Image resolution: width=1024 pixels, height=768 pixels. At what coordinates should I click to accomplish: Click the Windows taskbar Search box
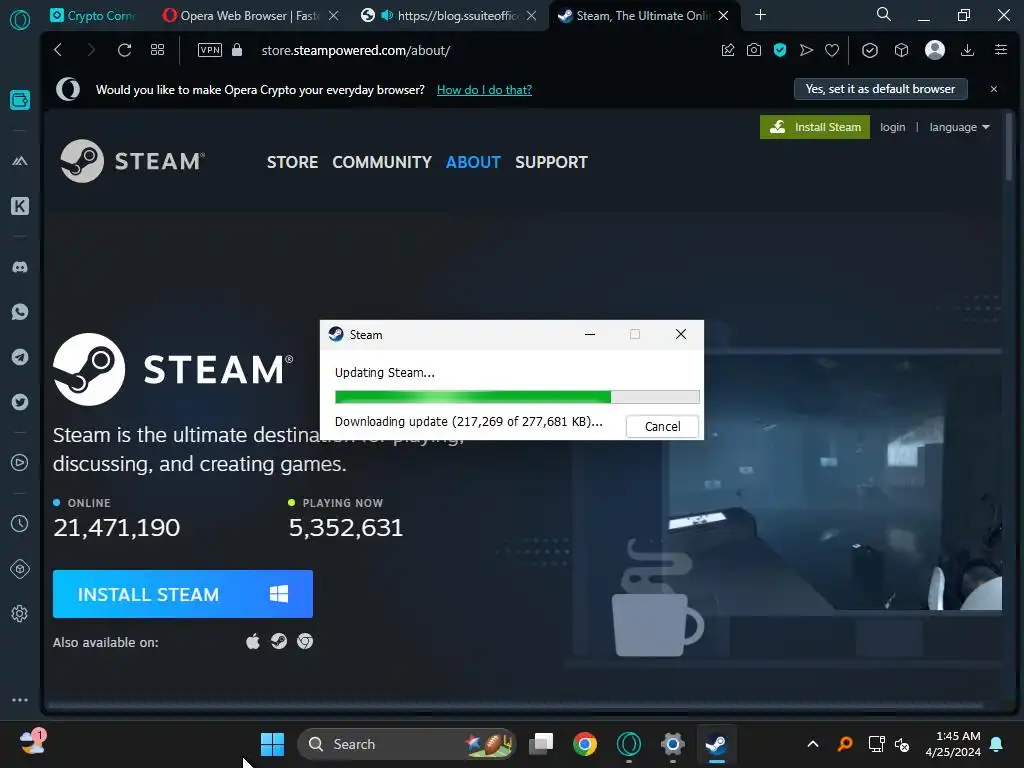(x=406, y=744)
